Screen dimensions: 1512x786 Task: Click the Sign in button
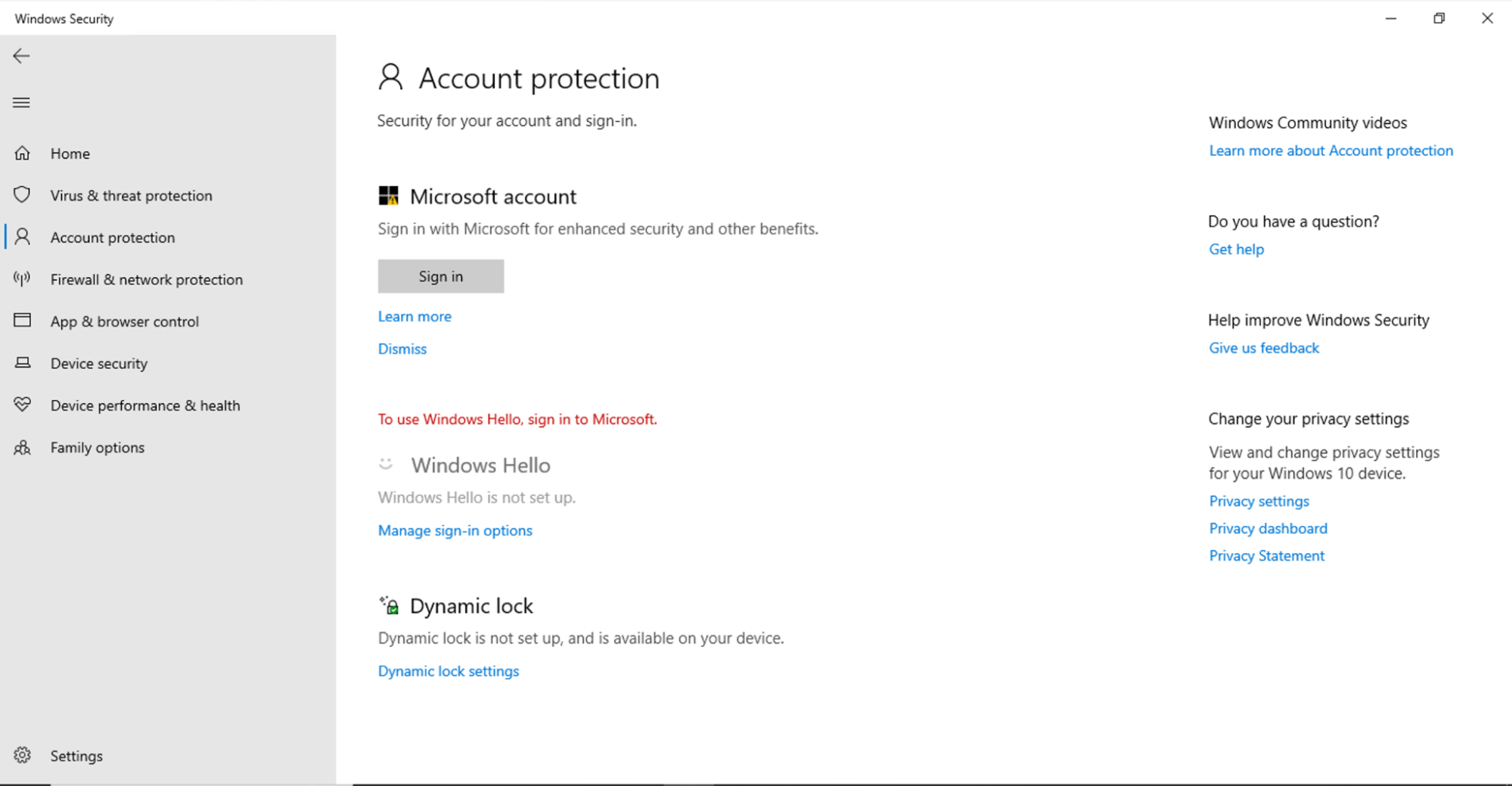(440, 276)
